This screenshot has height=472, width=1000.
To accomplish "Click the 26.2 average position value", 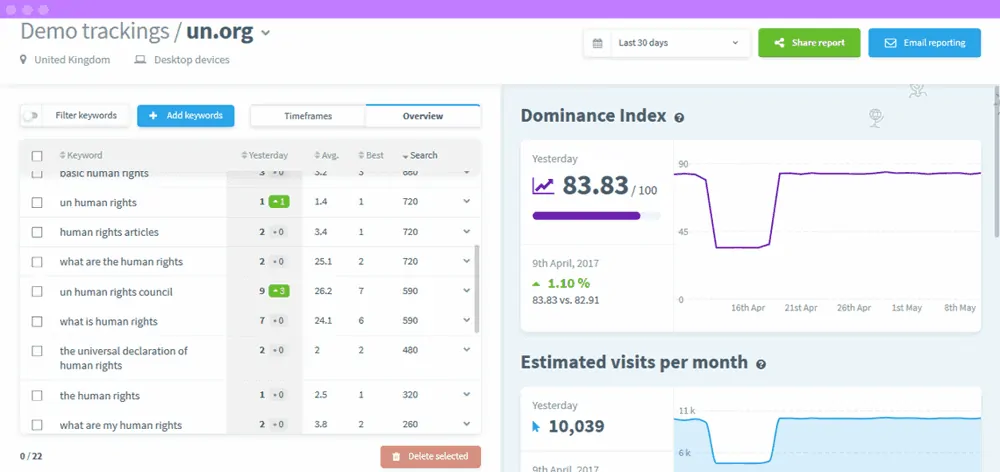I will (x=323, y=291).
